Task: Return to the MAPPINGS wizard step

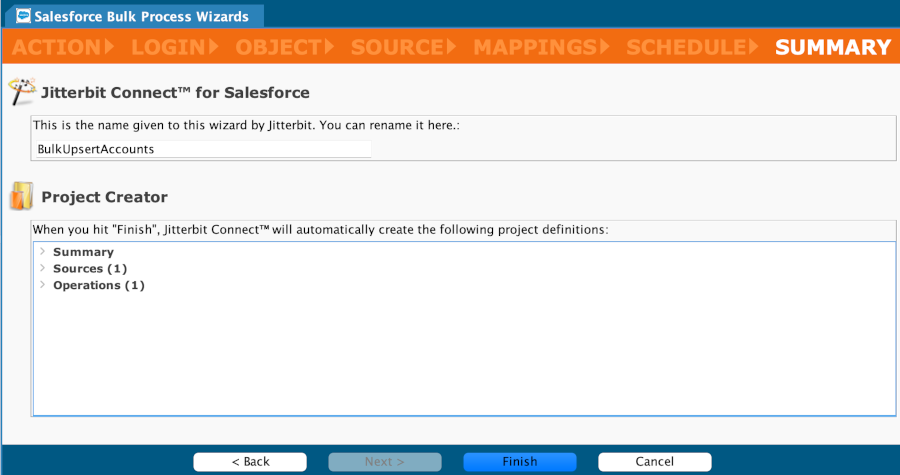Action: tap(534, 47)
